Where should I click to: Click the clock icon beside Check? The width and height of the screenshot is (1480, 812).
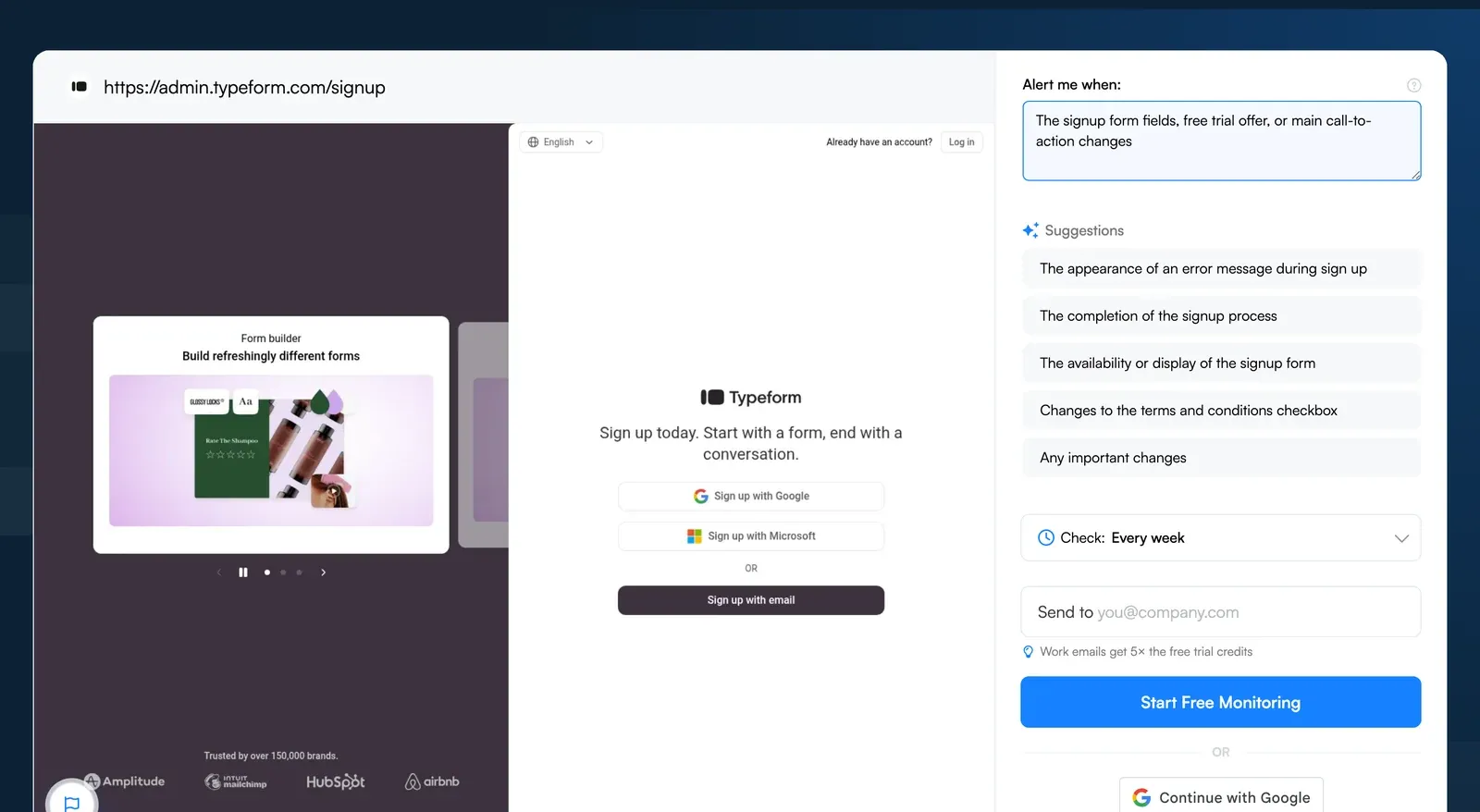click(x=1046, y=537)
